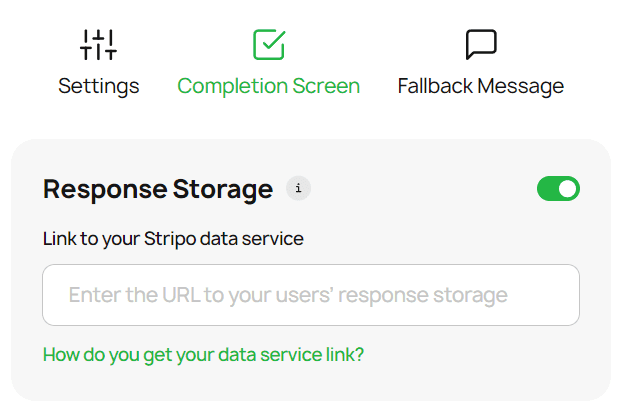The width and height of the screenshot is (628, 415).
Task: Follow the green data service help link
Action: 203,354
